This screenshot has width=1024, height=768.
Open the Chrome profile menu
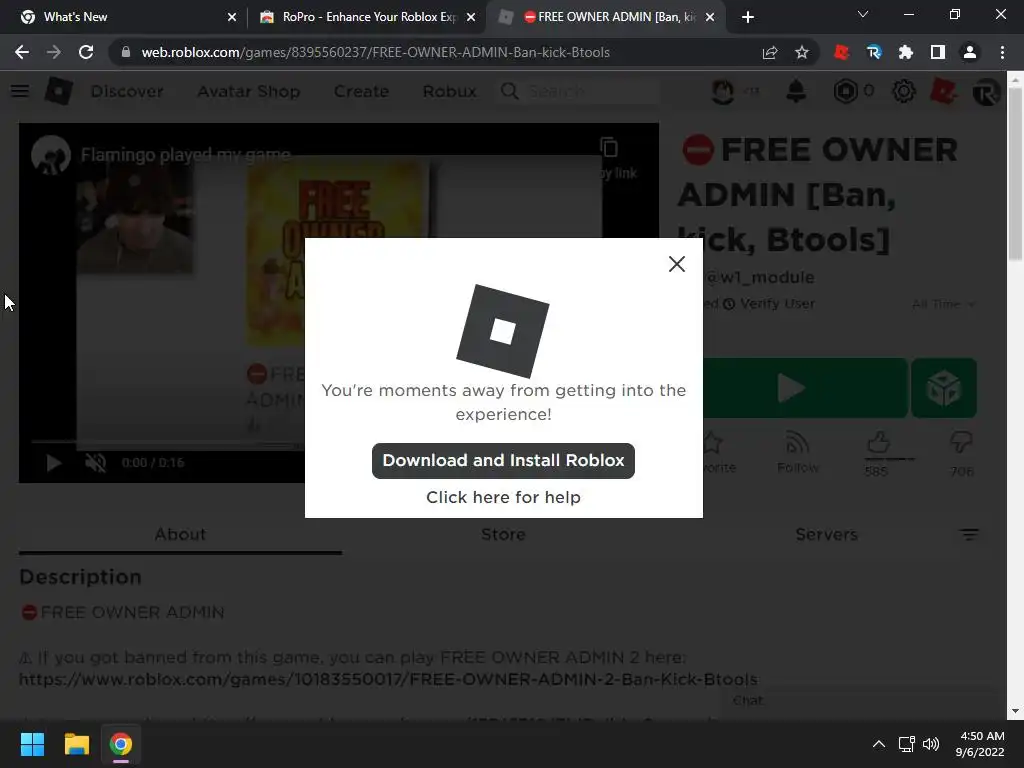coord(969,52)
